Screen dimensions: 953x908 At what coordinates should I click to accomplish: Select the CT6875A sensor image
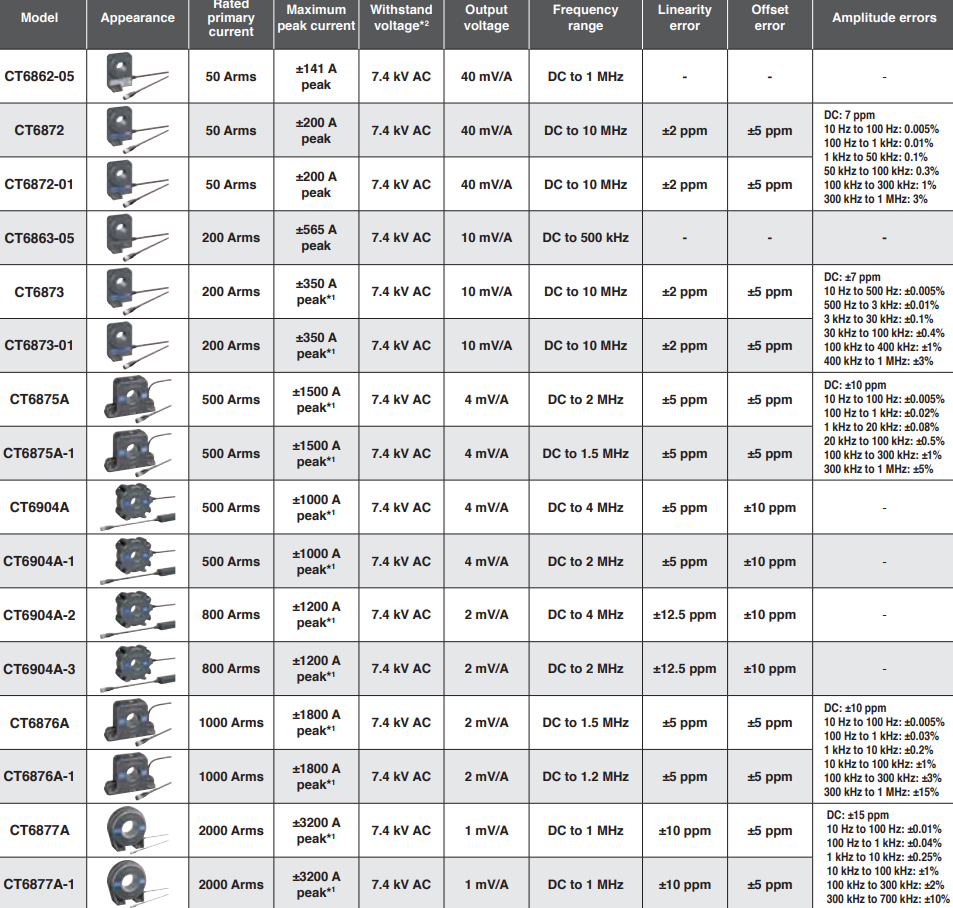pyautogui.click(x=137, y=399)
